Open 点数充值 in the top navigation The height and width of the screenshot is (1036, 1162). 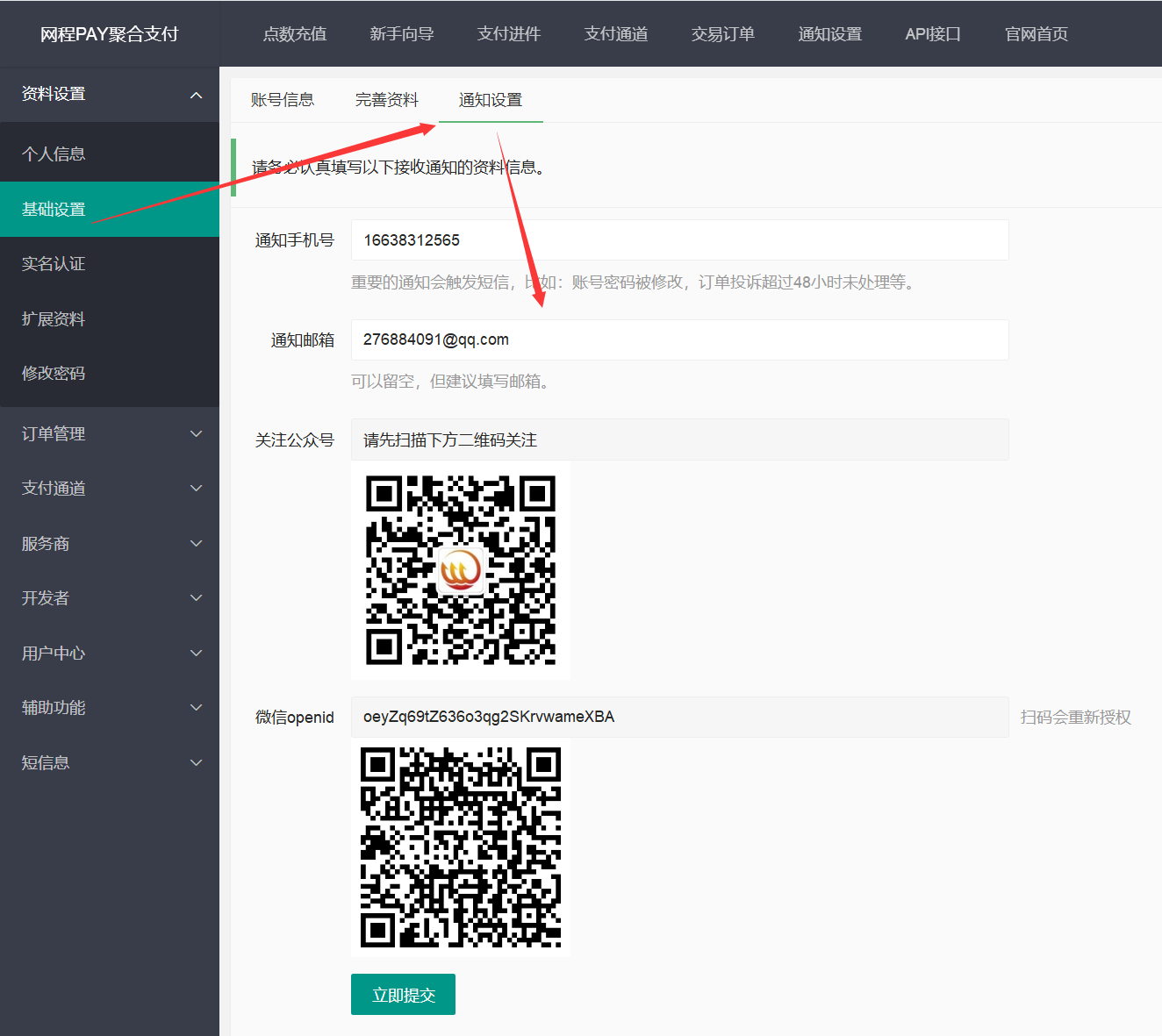coord(294,34)
